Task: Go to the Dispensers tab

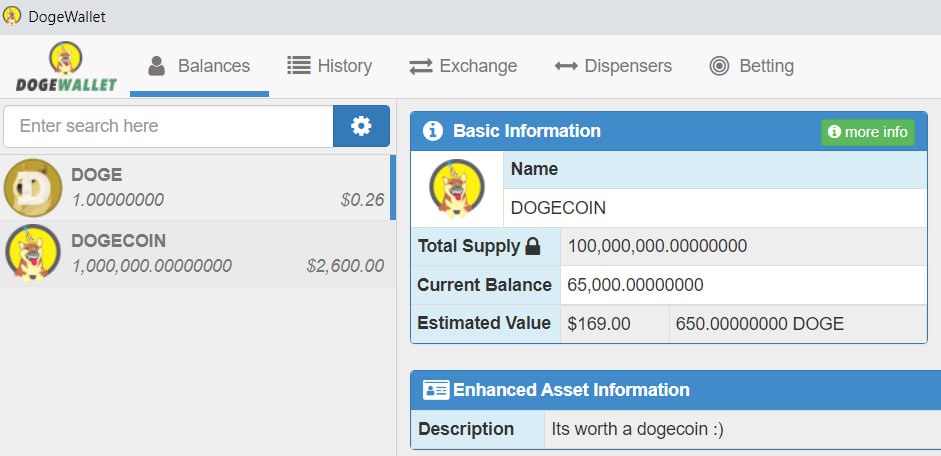Action: pyautogui.click(x=613, y=66)
